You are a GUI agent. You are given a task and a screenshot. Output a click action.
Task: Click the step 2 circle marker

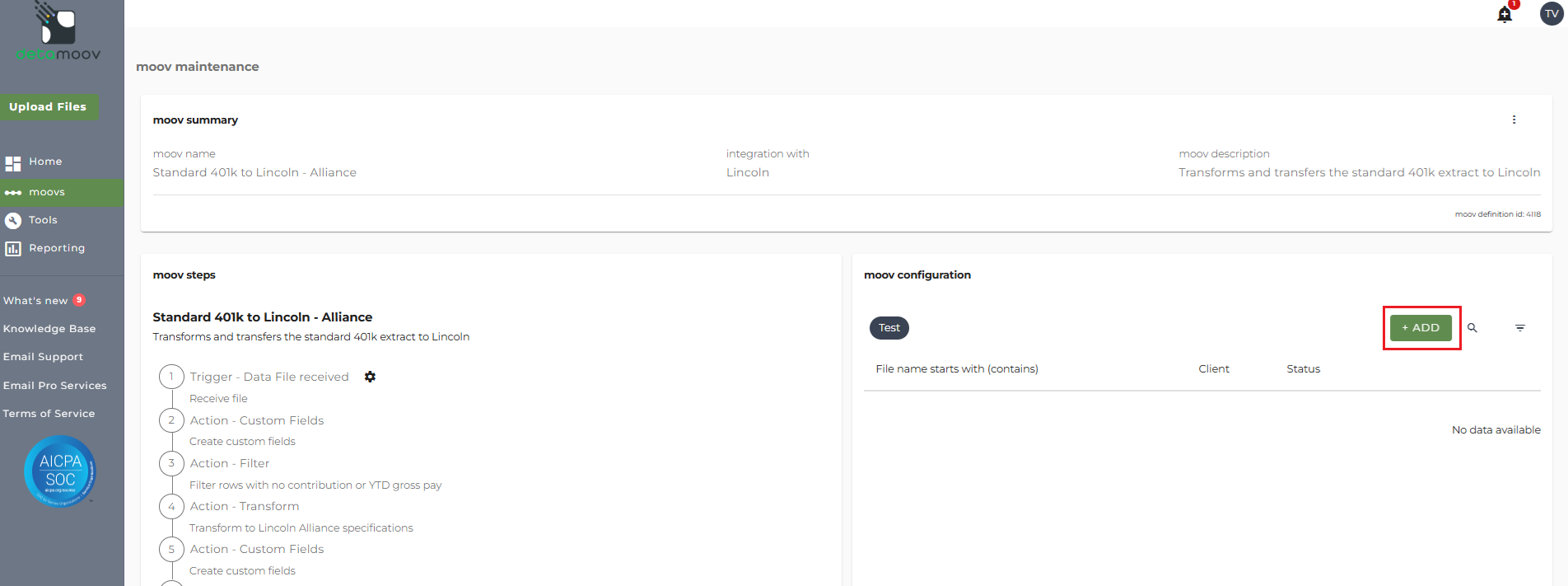(171, 420)
